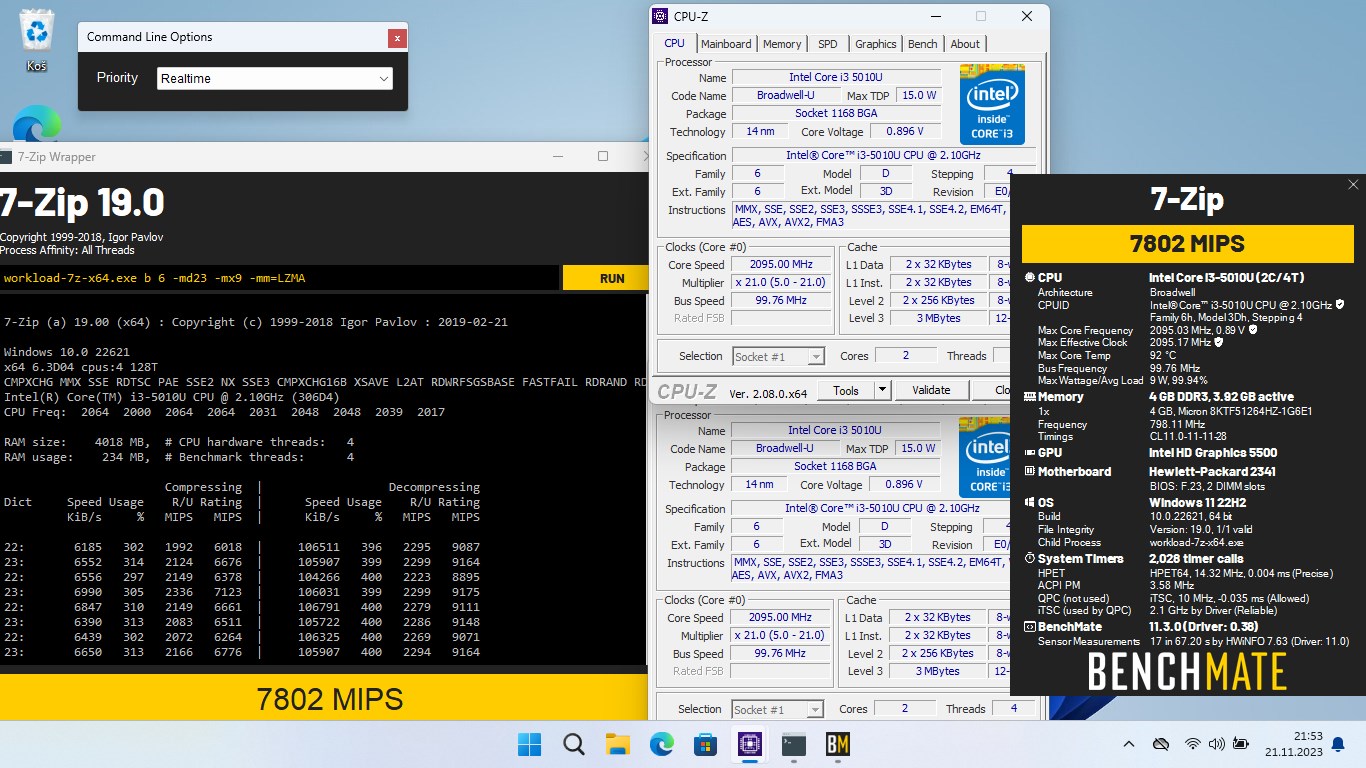The image size is (1366, 768).
Task: Click the shield icon beside Max Core Frequency
Action: pos(1253,330)
